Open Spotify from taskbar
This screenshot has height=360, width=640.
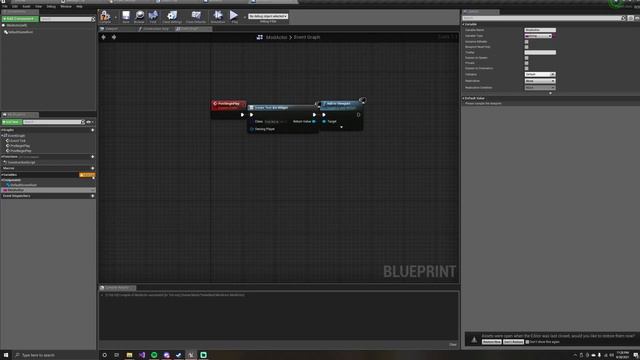point(154,355)
